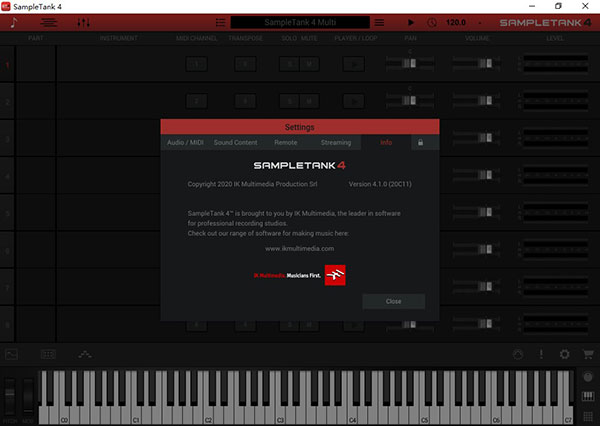Start playback with the top play button
This screenshot has width=600, height=426.
411,23
